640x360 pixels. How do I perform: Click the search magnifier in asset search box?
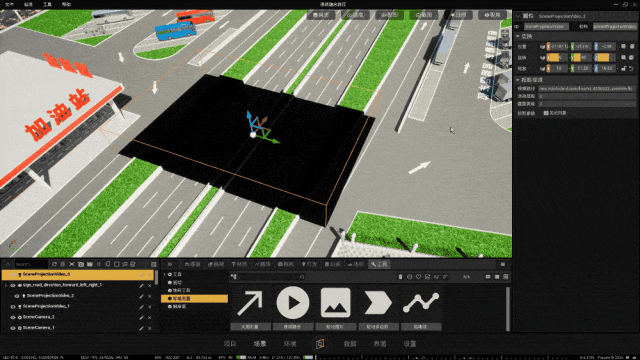pyautogui.click(x=302, y=277)
